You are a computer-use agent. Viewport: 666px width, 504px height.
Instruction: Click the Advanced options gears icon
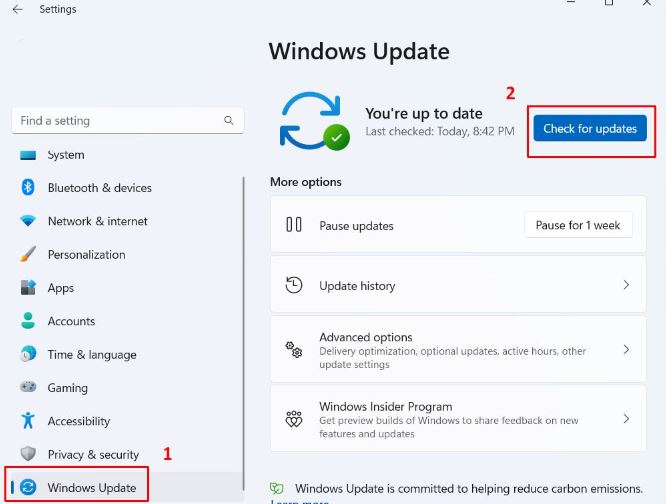coord(293,349)
